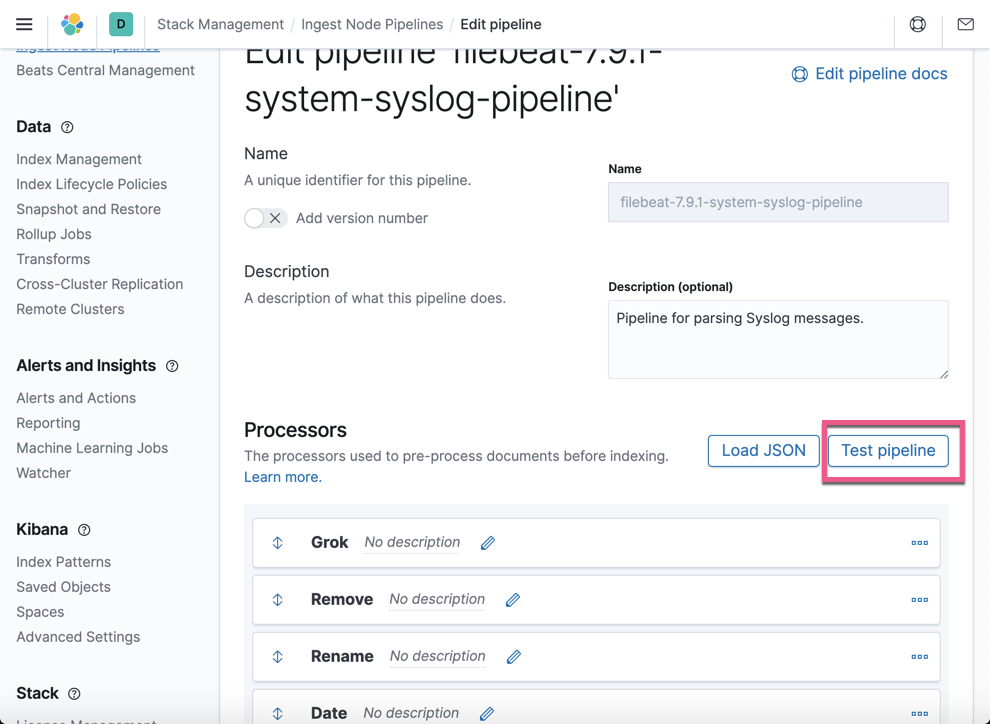
Task: Open Index Patterns in sidebar
Action: tap(63, 562)
